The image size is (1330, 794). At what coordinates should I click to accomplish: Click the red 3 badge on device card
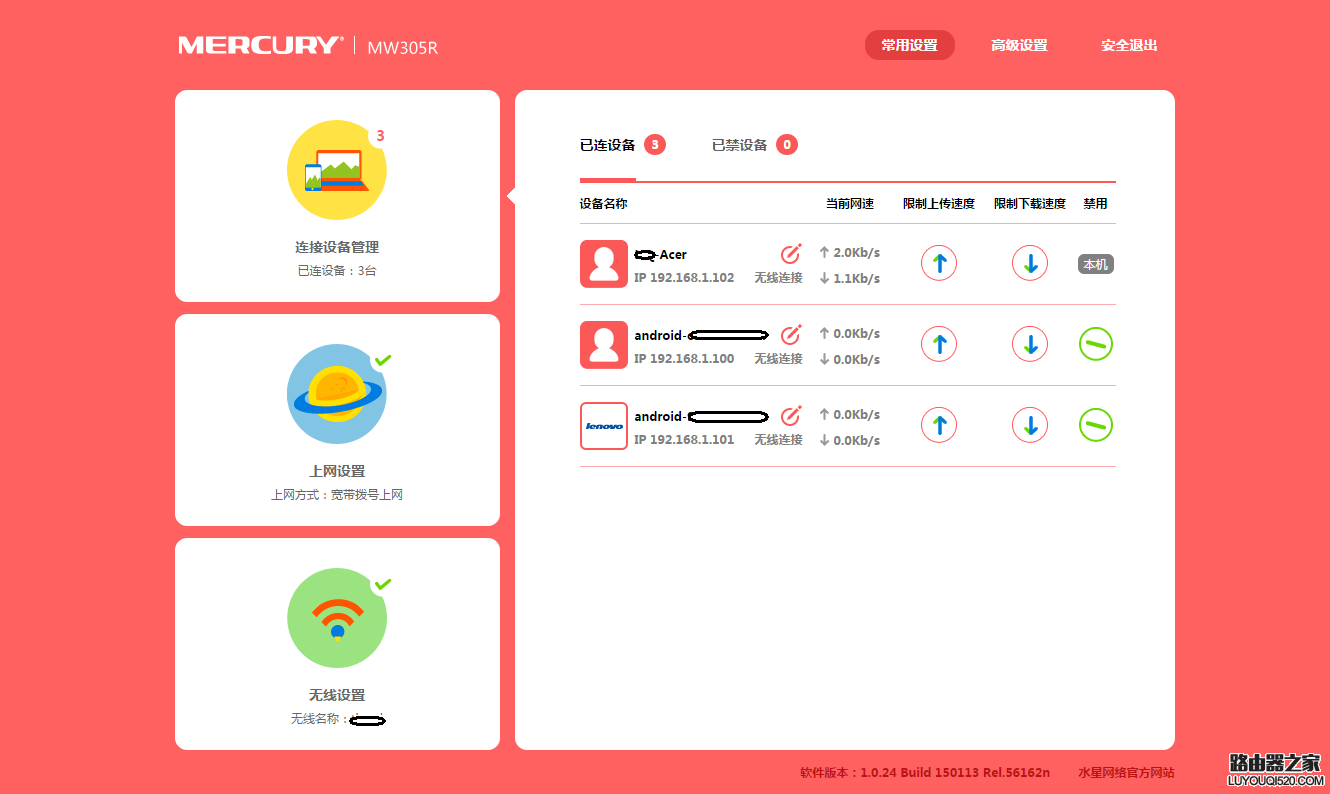pyautogui.click(x=380, y=136)
